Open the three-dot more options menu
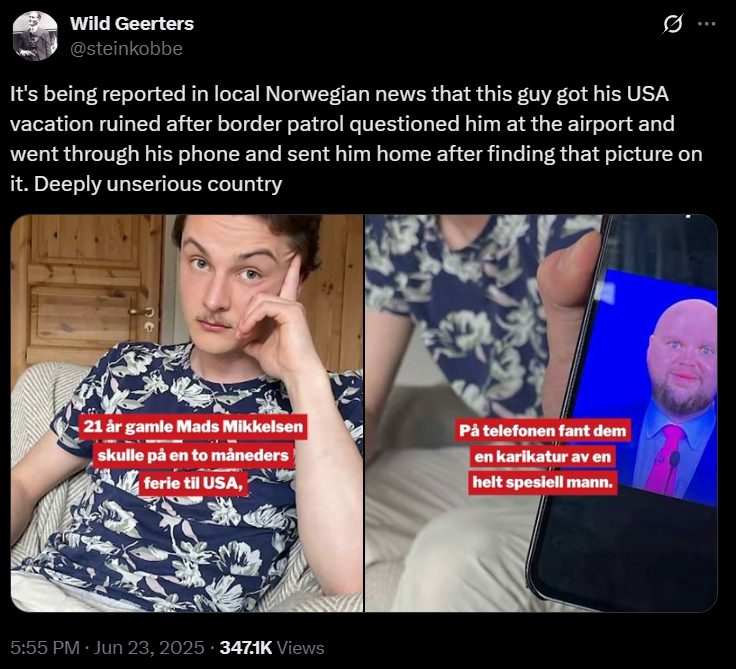This screenshot has height=669, width=736. [x=707, y=24]
